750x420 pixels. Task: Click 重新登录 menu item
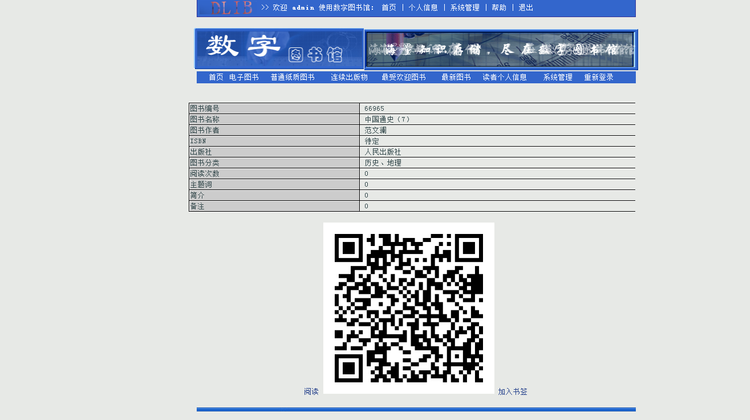point(598,77)
